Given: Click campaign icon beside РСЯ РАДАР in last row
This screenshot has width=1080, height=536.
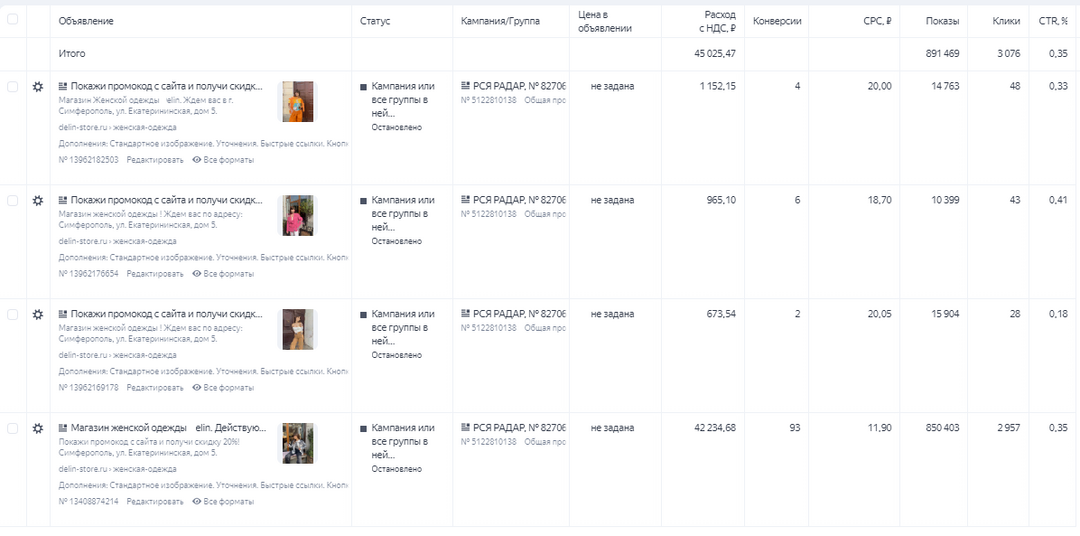Looking at the screenshot, I should pyautogui.click(x=465, y=428).
